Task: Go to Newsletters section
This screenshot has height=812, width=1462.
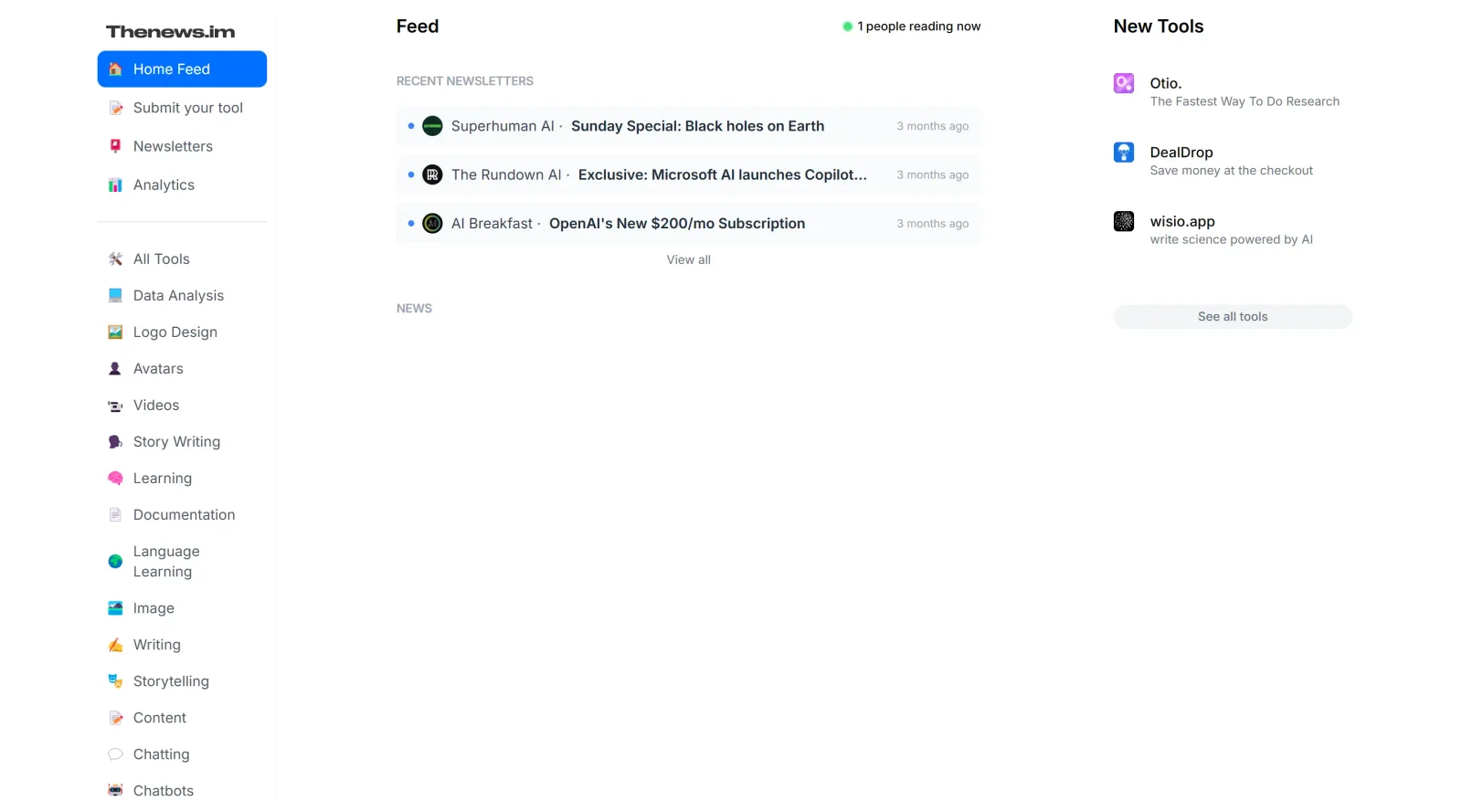Action: click(x=182, y=146)
